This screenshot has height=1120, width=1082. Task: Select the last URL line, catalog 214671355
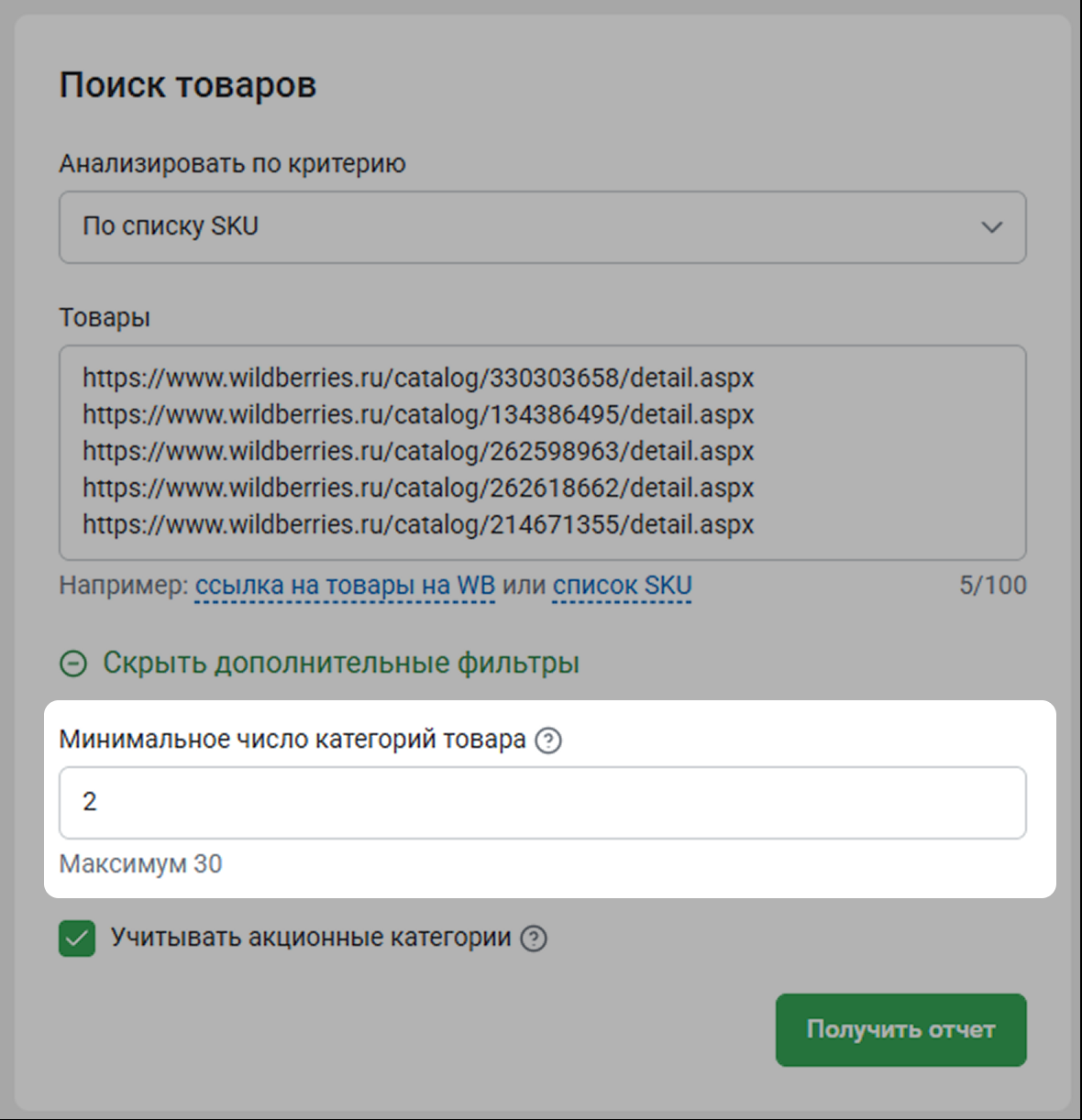[418, 524]
